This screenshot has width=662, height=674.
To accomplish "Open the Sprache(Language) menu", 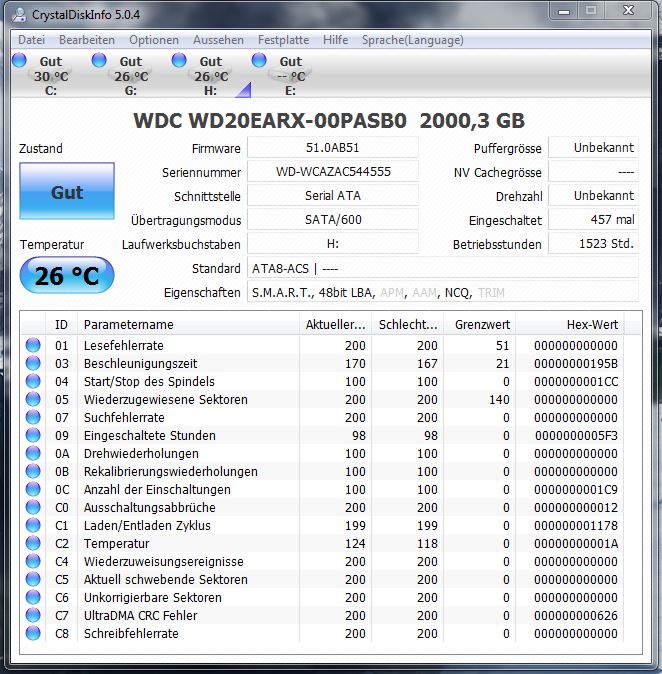I will click(x=413, y=40).
